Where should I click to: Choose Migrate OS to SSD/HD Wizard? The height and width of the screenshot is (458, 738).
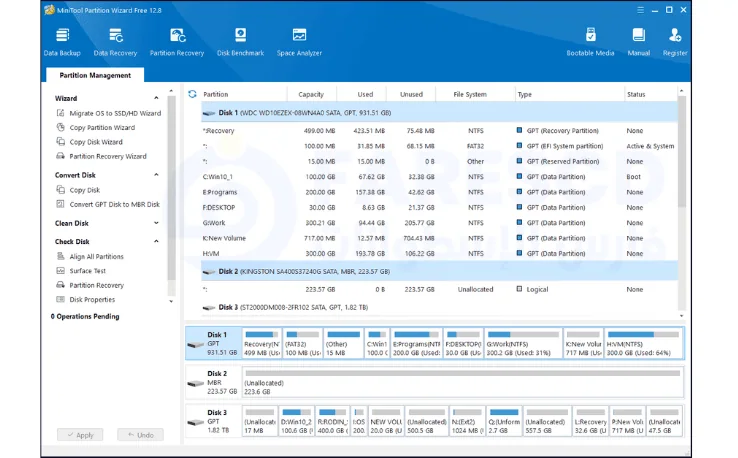(115, 113)
